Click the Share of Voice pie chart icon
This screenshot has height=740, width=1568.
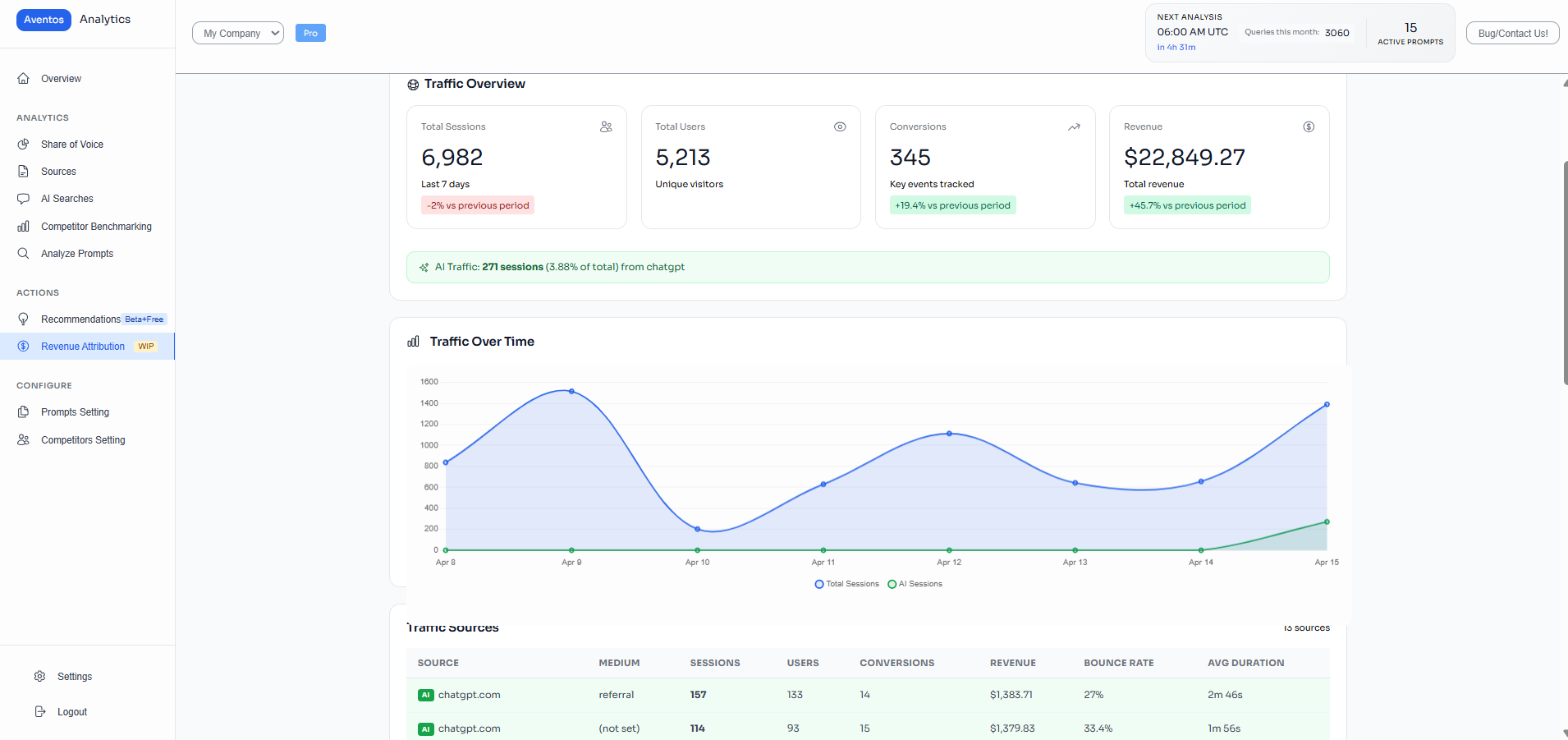click(24, 145)
